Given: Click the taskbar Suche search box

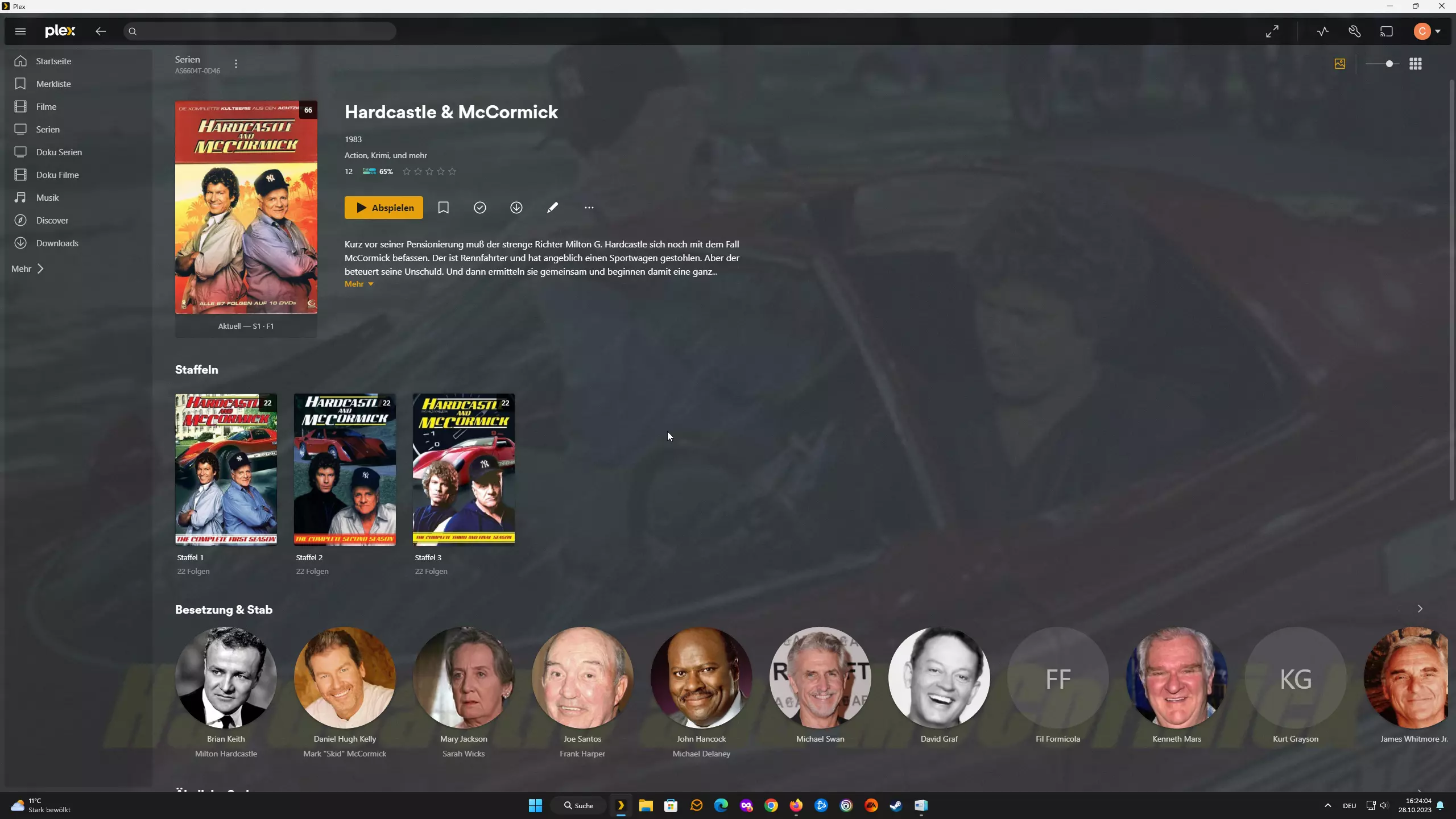Looking at the screenshot, I should tap(578, 805).
